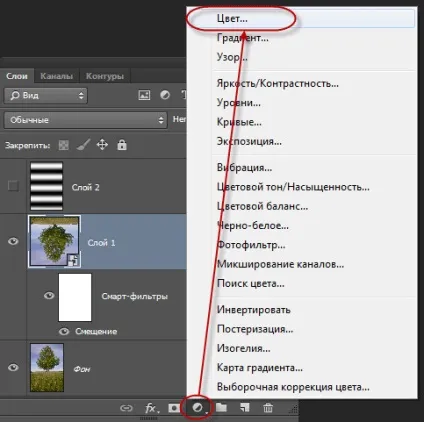This screenshot has height=422, width=424.
Task: Click the Смещение filter name
Action: point(96,331)
